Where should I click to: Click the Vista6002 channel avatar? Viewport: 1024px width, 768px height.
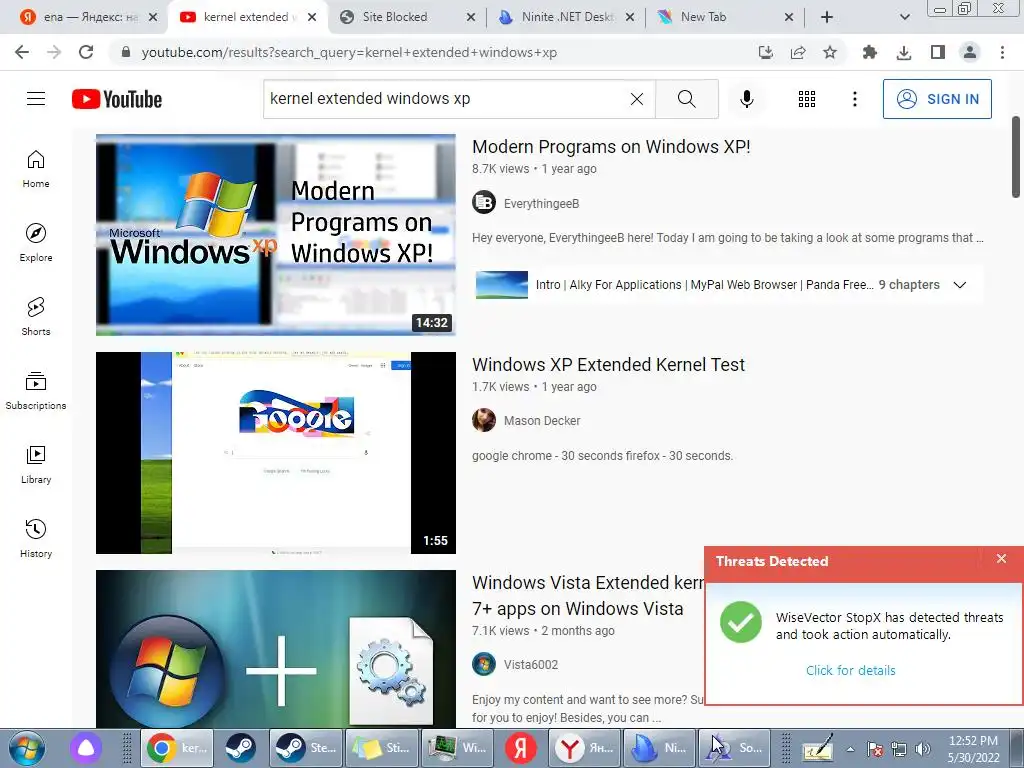(484, 664)
